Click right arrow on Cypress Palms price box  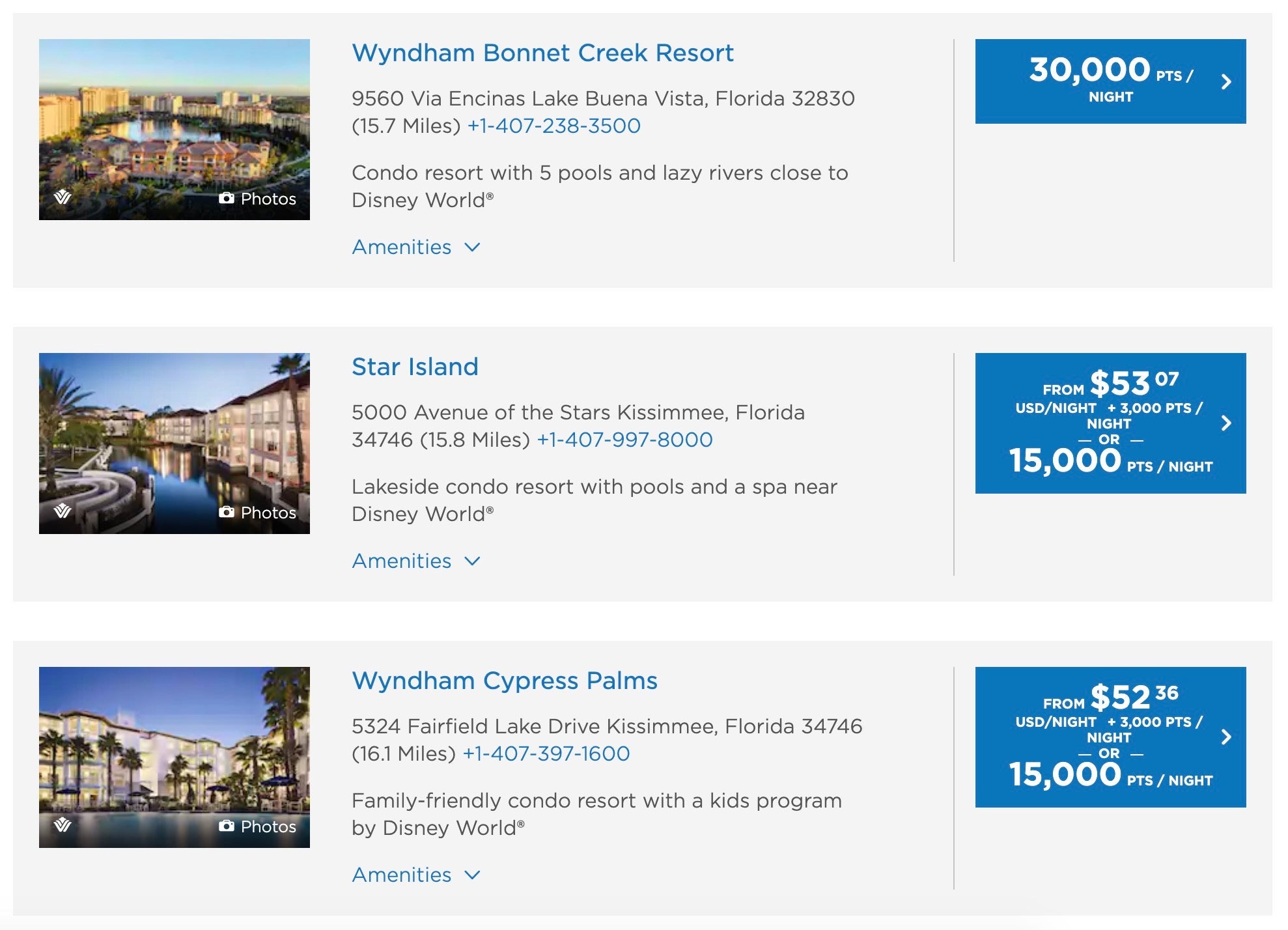pos(1226,737)
